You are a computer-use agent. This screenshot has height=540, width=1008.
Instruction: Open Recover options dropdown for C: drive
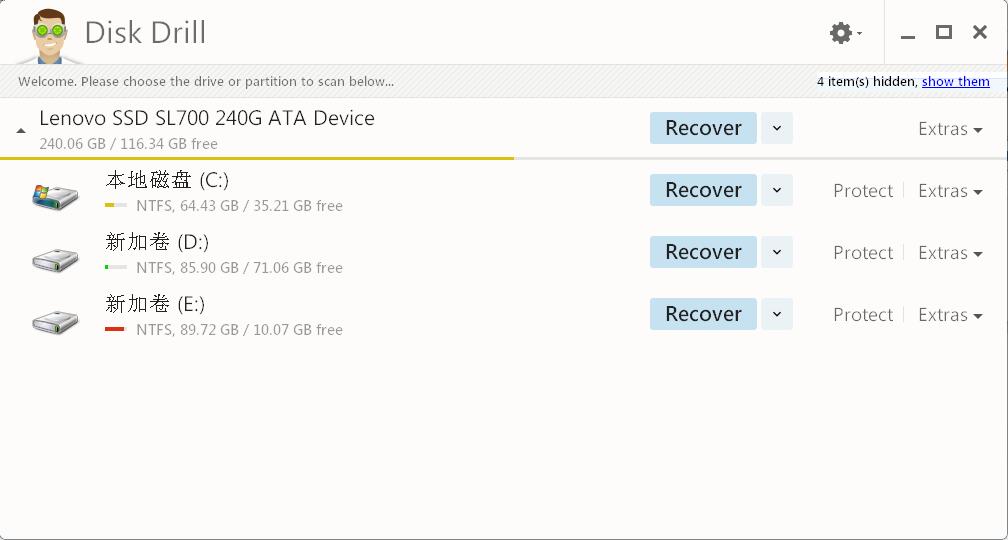[x=777, y=190]
